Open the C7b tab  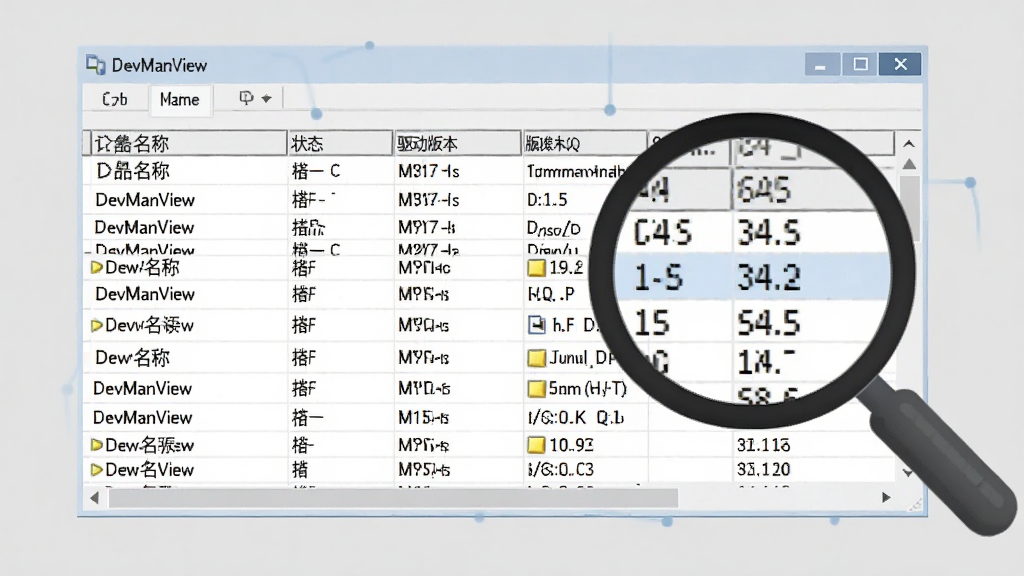pyautogui.click(x=115, y=99)
